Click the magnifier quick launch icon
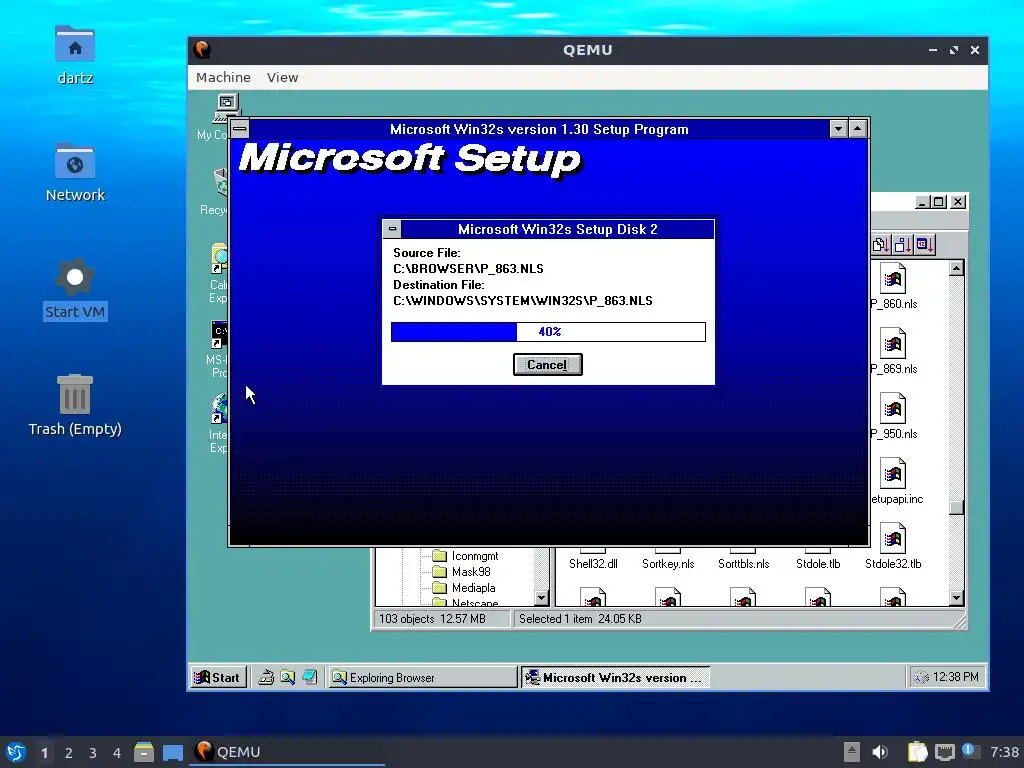 point(287,677)
